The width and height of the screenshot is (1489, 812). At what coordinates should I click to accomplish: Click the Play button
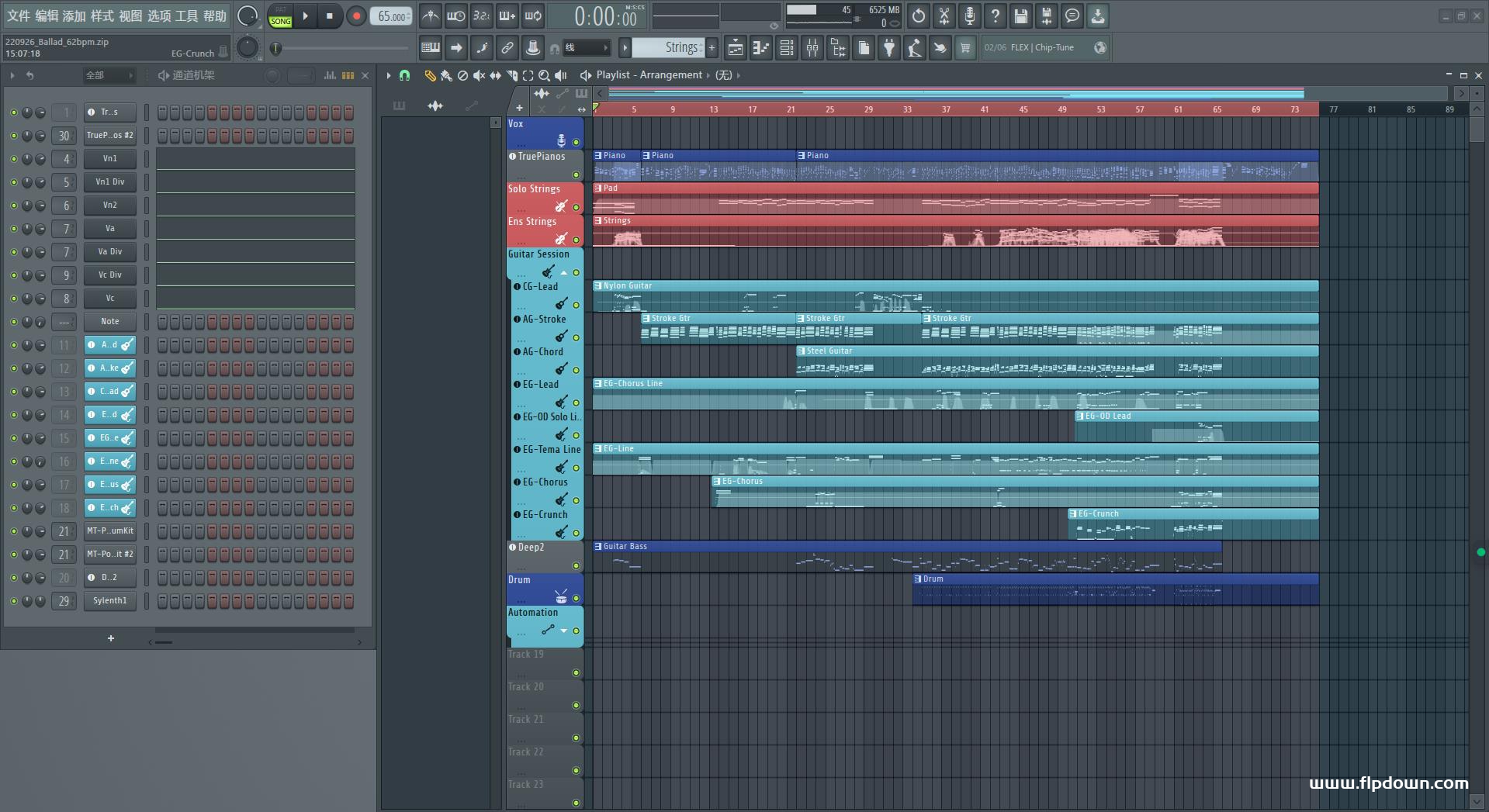click(x=306, y=16)
